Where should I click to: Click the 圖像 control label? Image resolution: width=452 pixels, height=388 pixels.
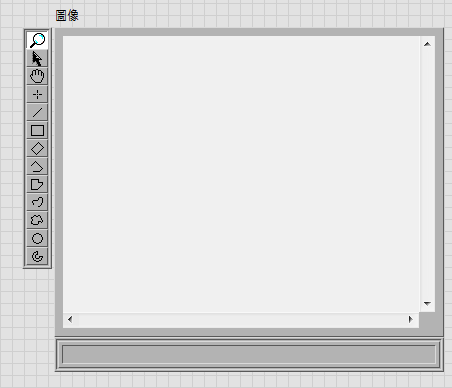[x=67, y=15]
